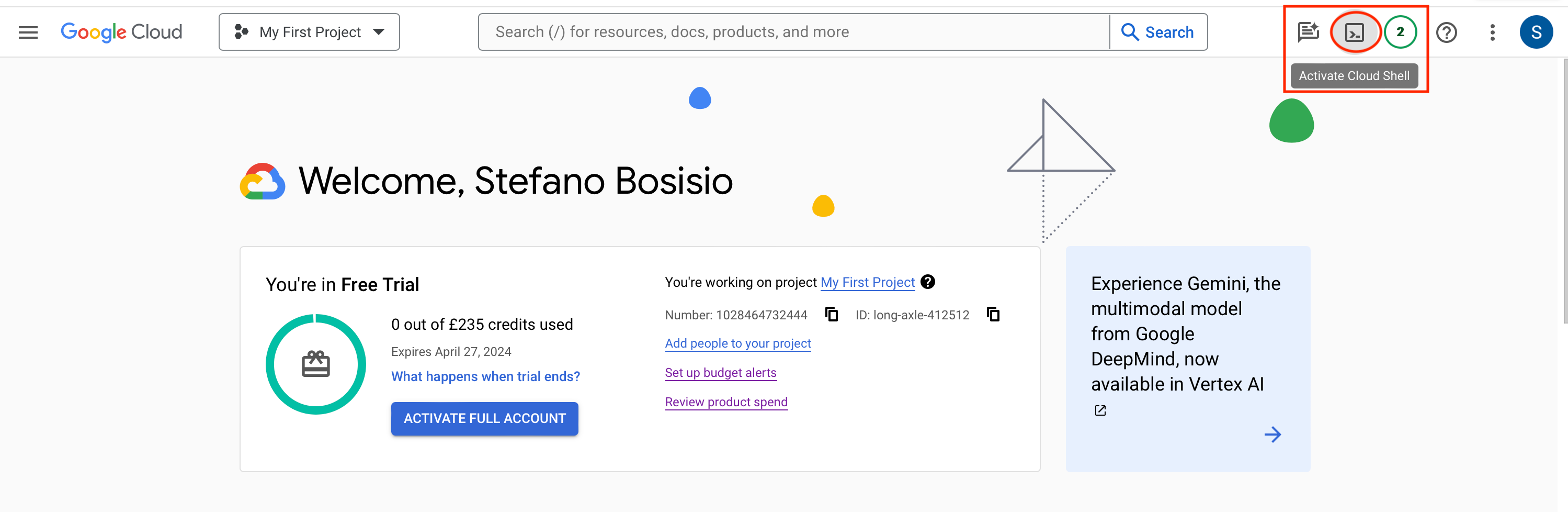Screen dimensions: 1568x512
Task: Open Gemini Vertex AI external link icon
Action: (x=1100, y=410)
